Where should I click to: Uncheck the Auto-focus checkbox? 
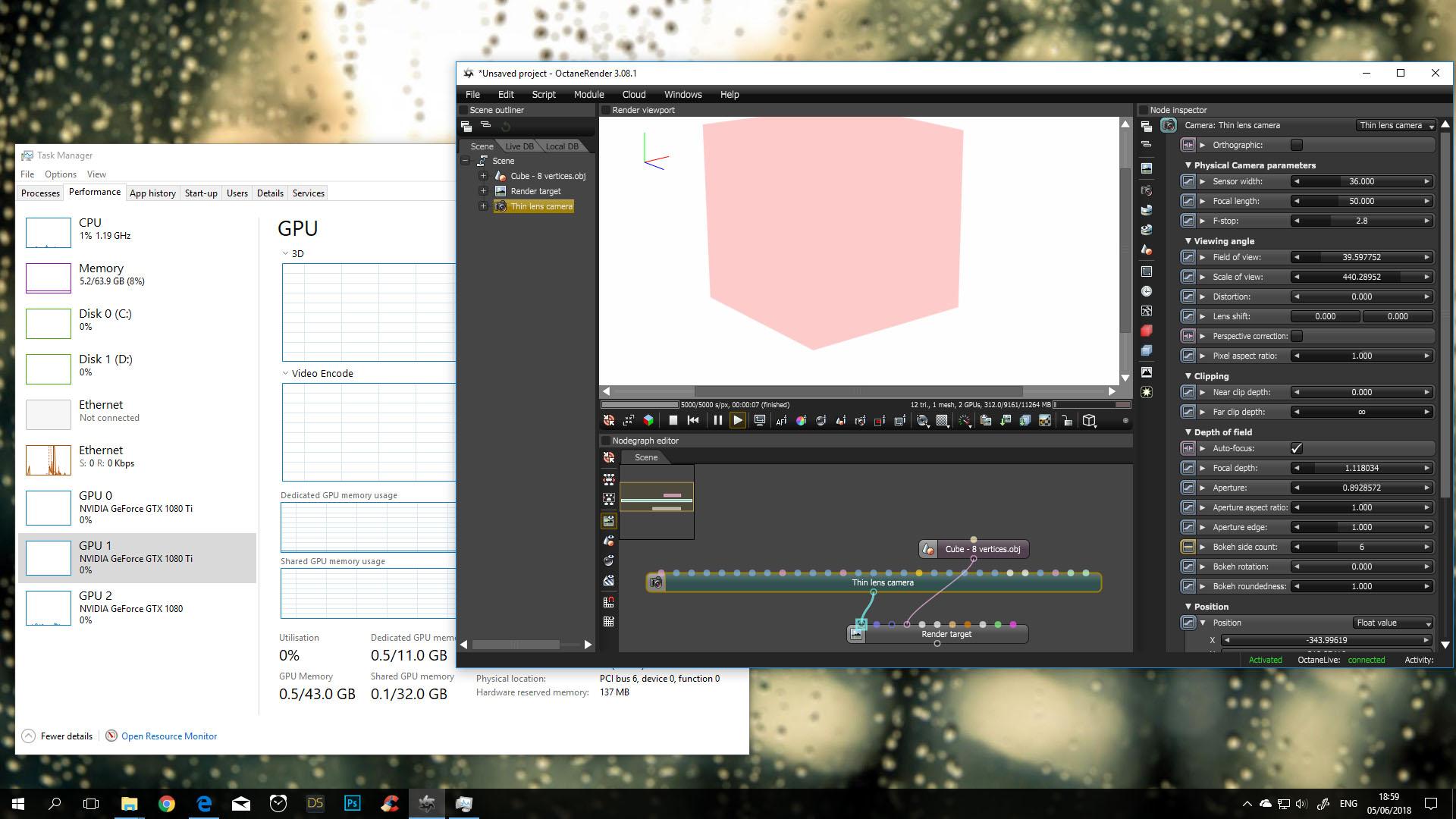(1297, 448)
